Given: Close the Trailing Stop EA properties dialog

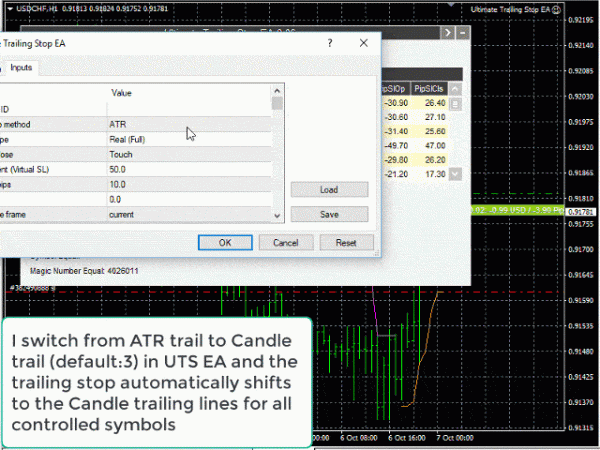Looking at the screenshot, I should click(x=363, y=44).
